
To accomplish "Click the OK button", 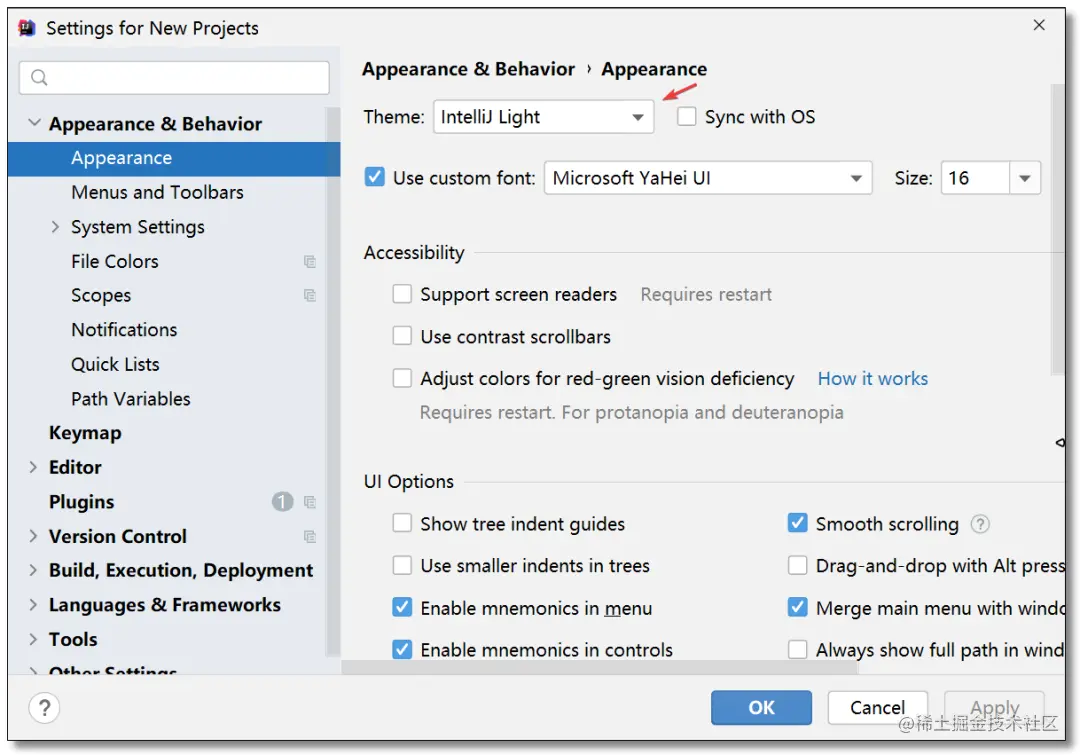I will coord(762,707).
